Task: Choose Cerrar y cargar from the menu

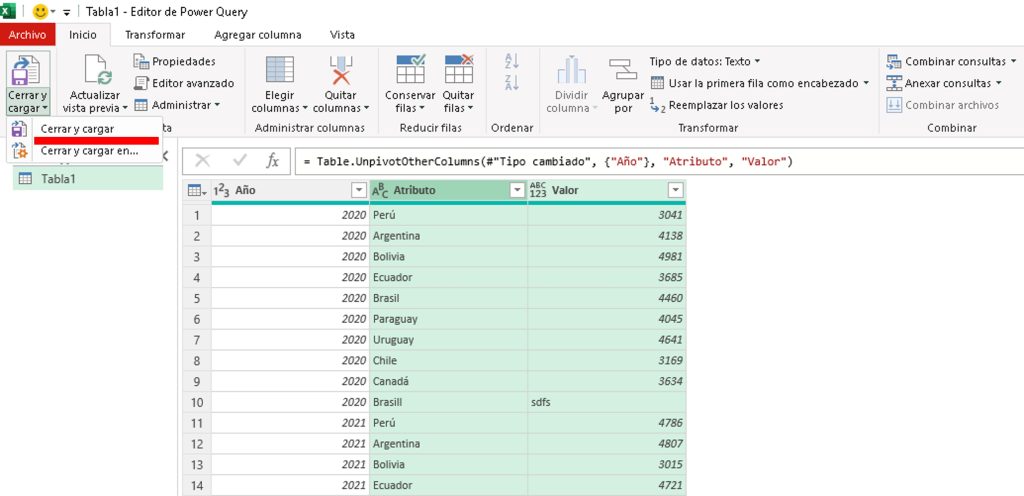Action: point(85,129)
